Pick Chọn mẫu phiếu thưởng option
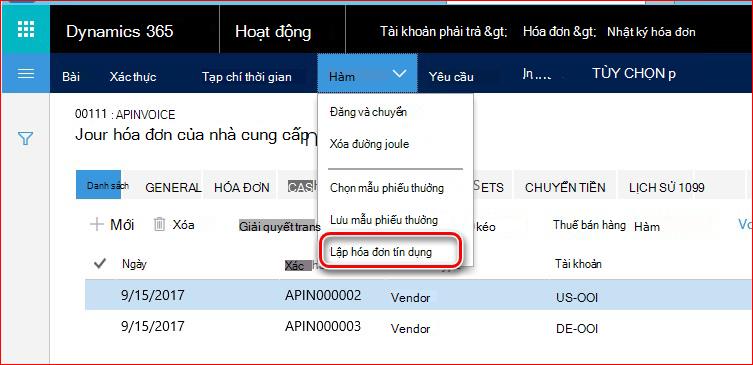This screenshot has height=365, width=753. (387, 188)
